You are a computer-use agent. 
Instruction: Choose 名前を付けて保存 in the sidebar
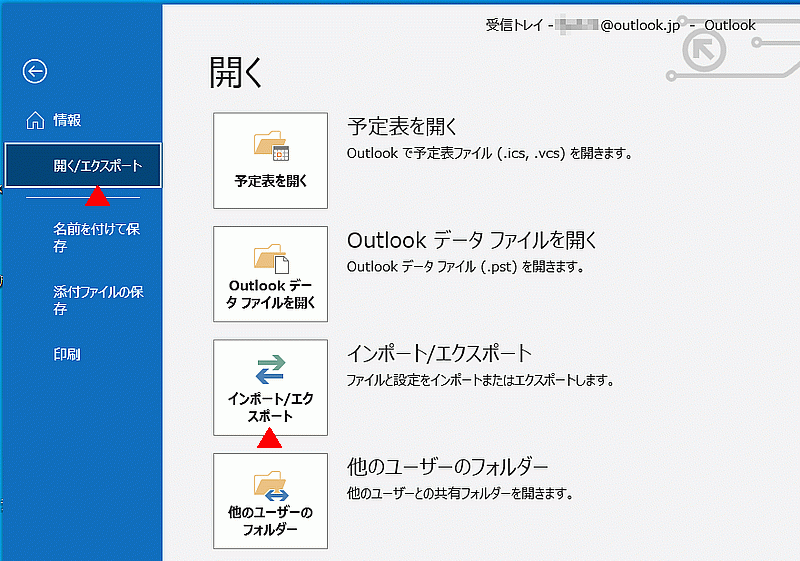coord(96,237)
